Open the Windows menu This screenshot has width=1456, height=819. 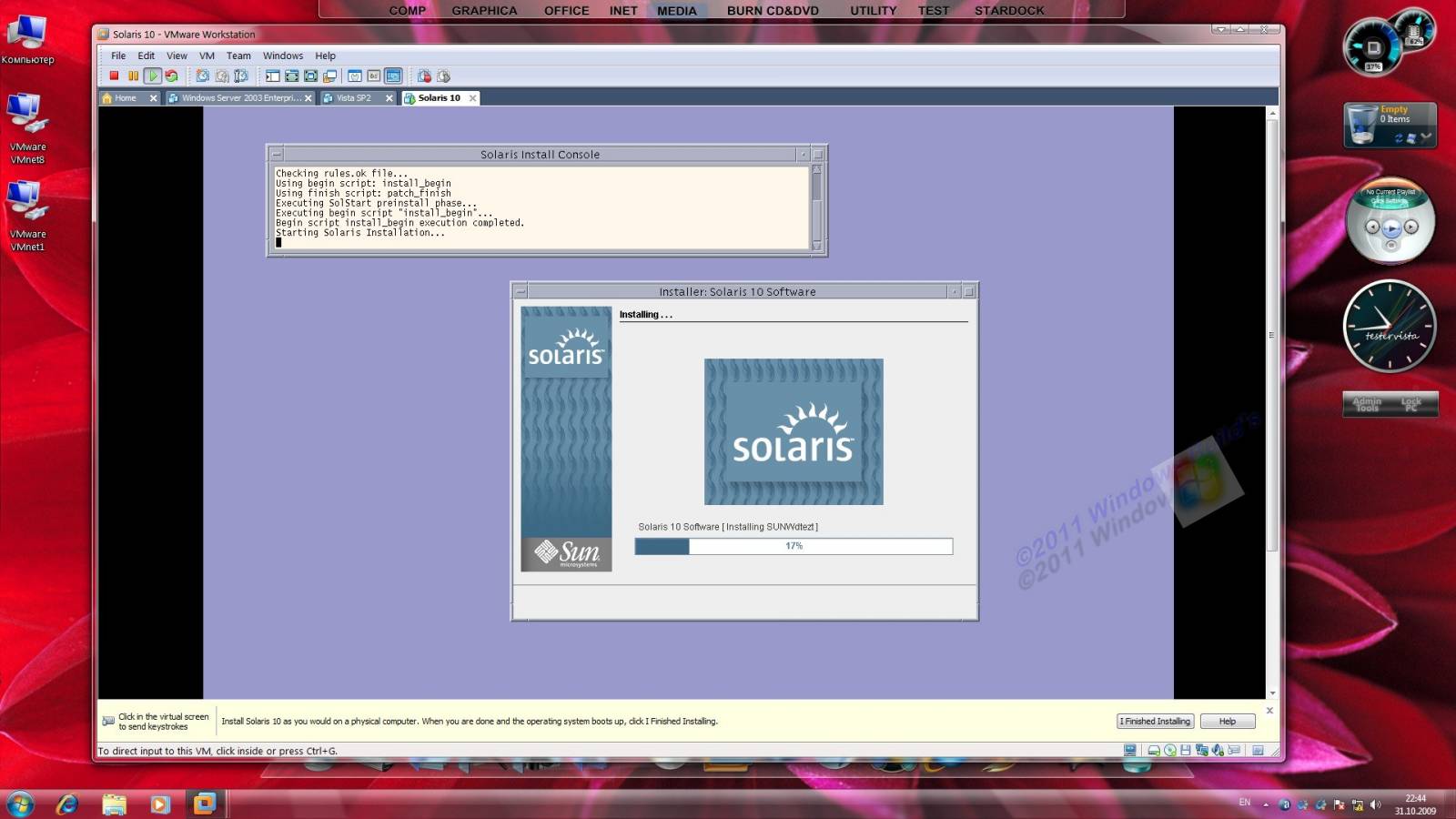[x=283, y=56]
